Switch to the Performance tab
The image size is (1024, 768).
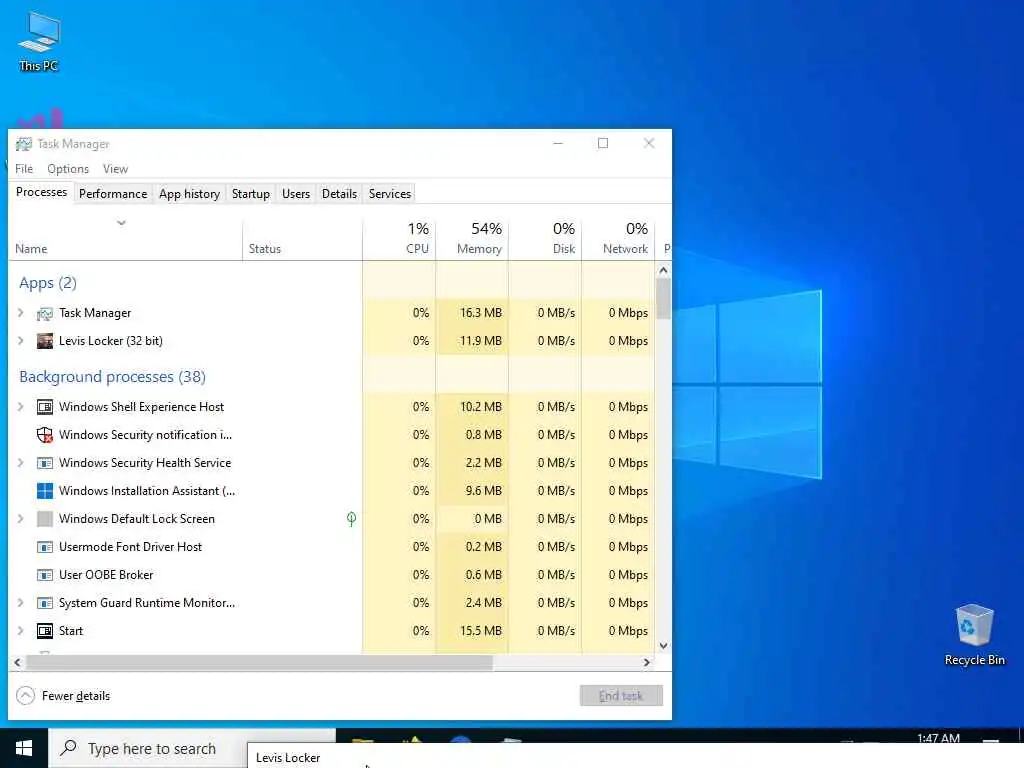(x=113, y=194)
